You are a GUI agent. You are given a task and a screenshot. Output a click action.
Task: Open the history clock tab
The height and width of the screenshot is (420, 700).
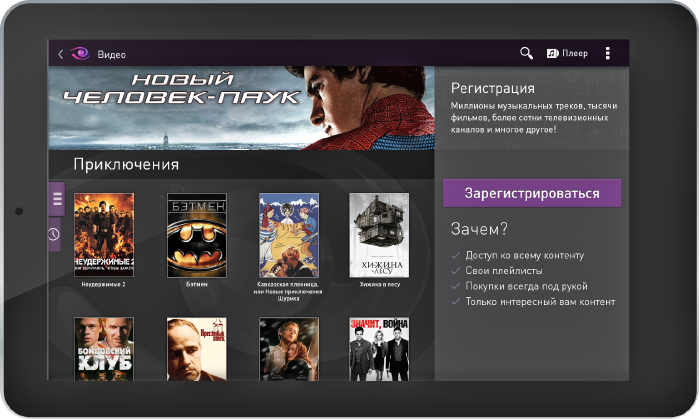click(54, 234)
